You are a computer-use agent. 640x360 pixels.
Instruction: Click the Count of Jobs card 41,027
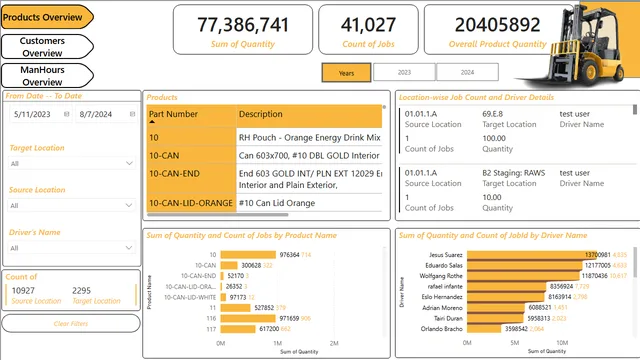click(x=368, y=30)
